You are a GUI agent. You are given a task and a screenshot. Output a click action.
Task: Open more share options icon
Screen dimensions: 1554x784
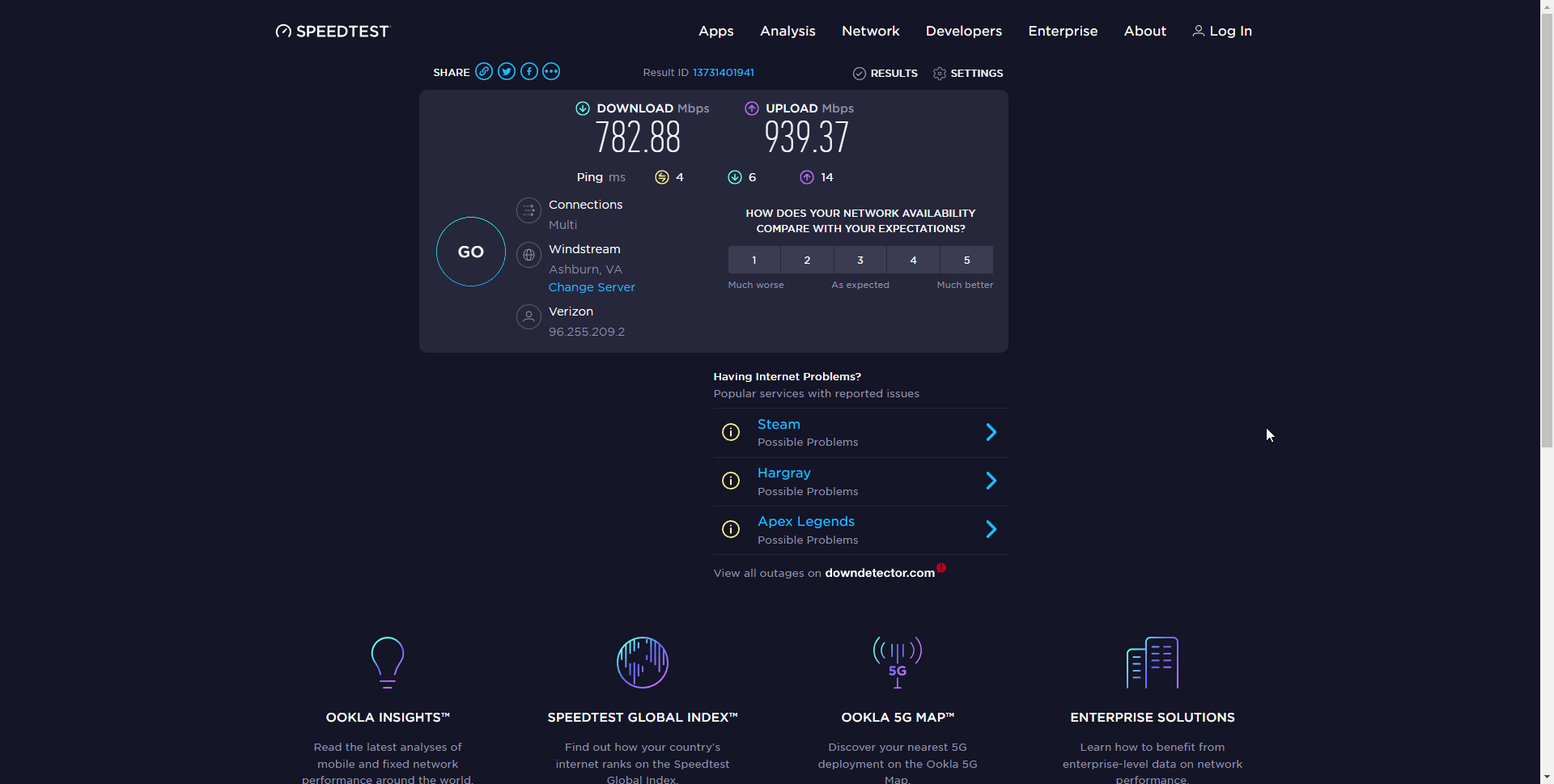(x=551, y=71)
